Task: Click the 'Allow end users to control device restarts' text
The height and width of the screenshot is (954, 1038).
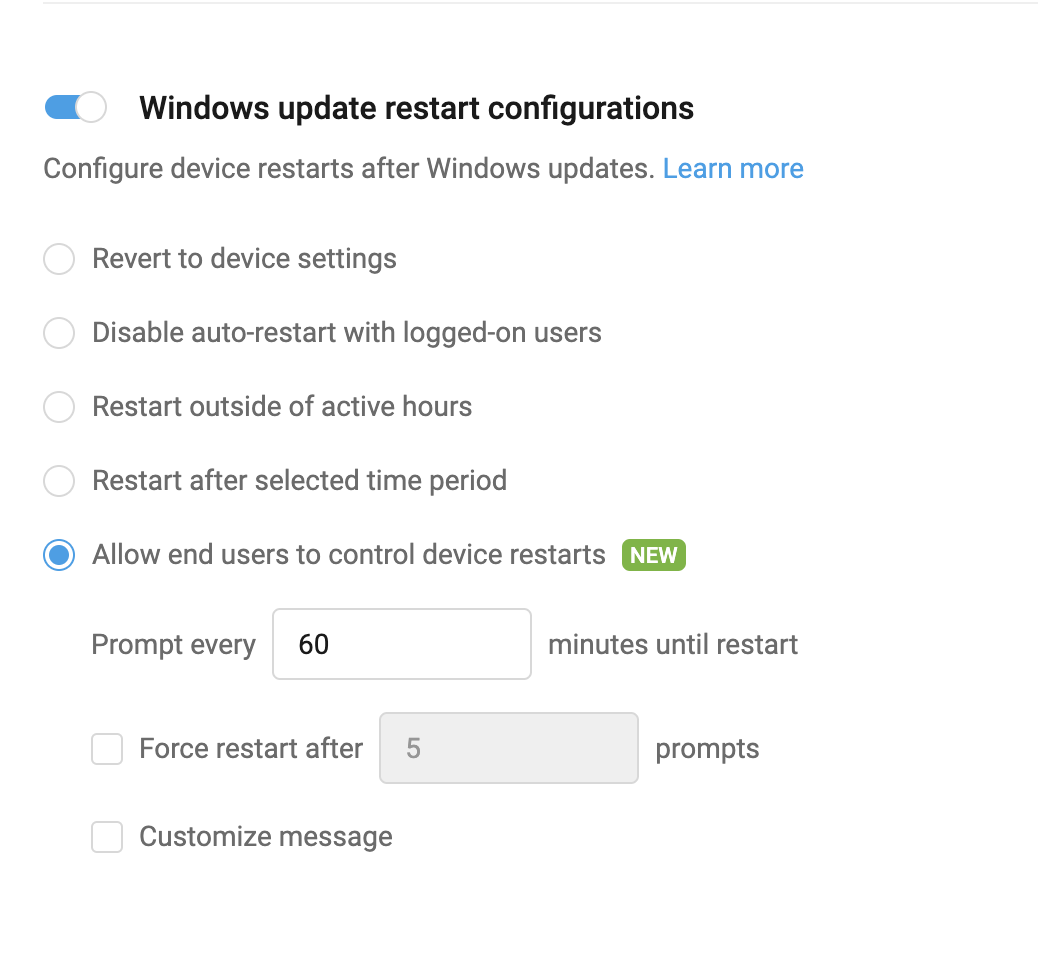Action: (x=349, y=554)
